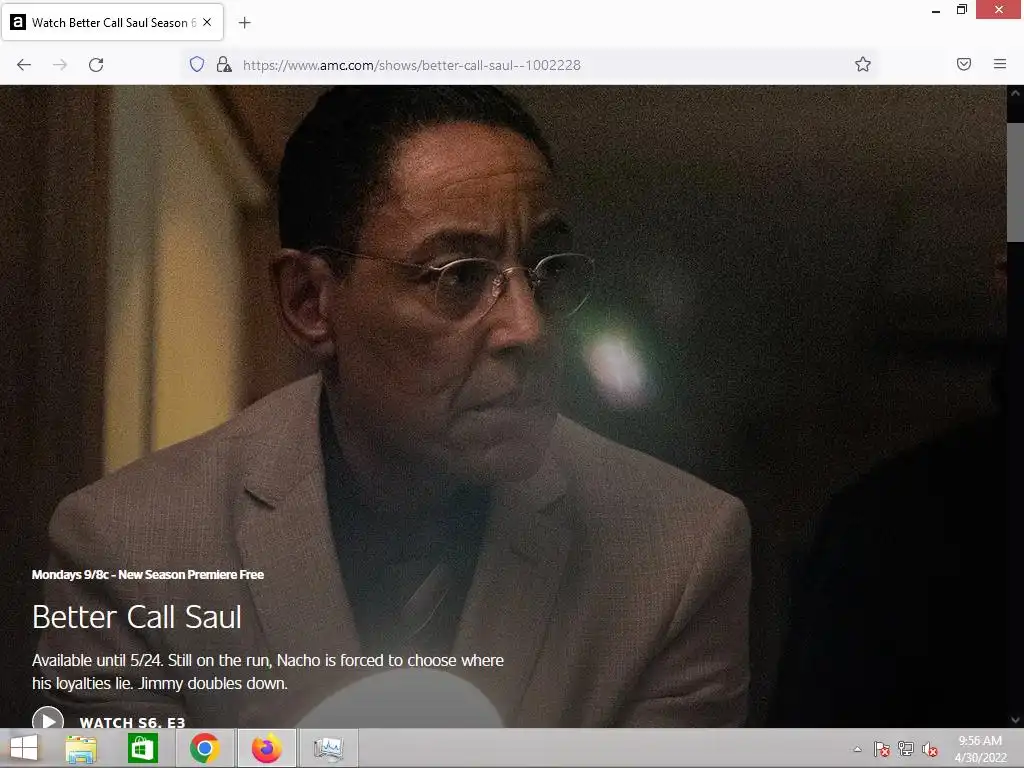Click the WATCH S6, E3 link
Viewport: 1024px width, 768px height.
coord(133,722)
